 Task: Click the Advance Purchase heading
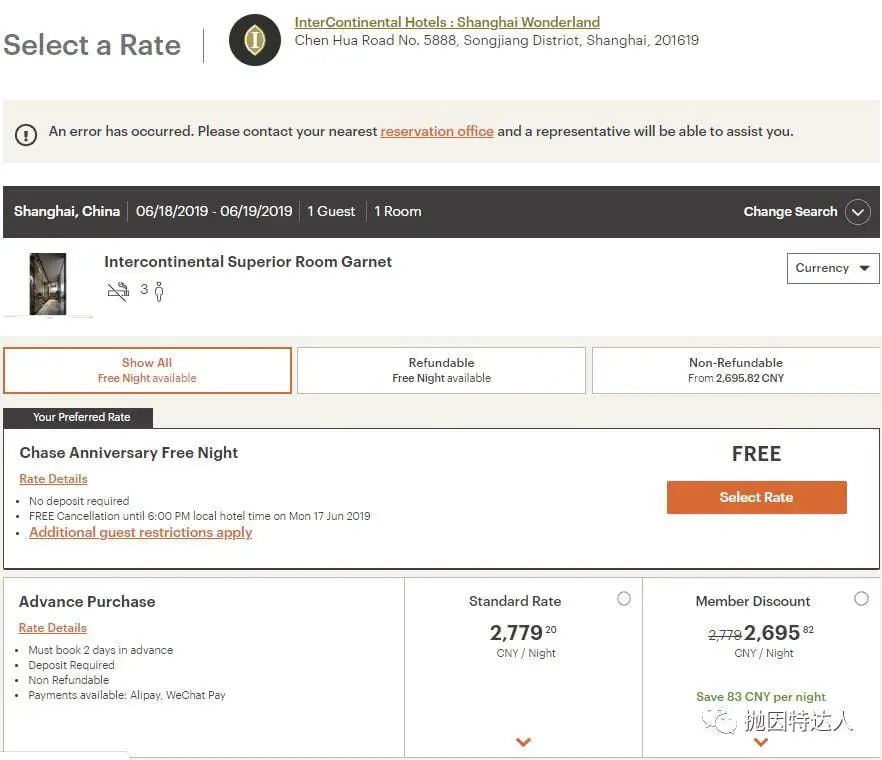pyautogui.click(x=87, y=602)
